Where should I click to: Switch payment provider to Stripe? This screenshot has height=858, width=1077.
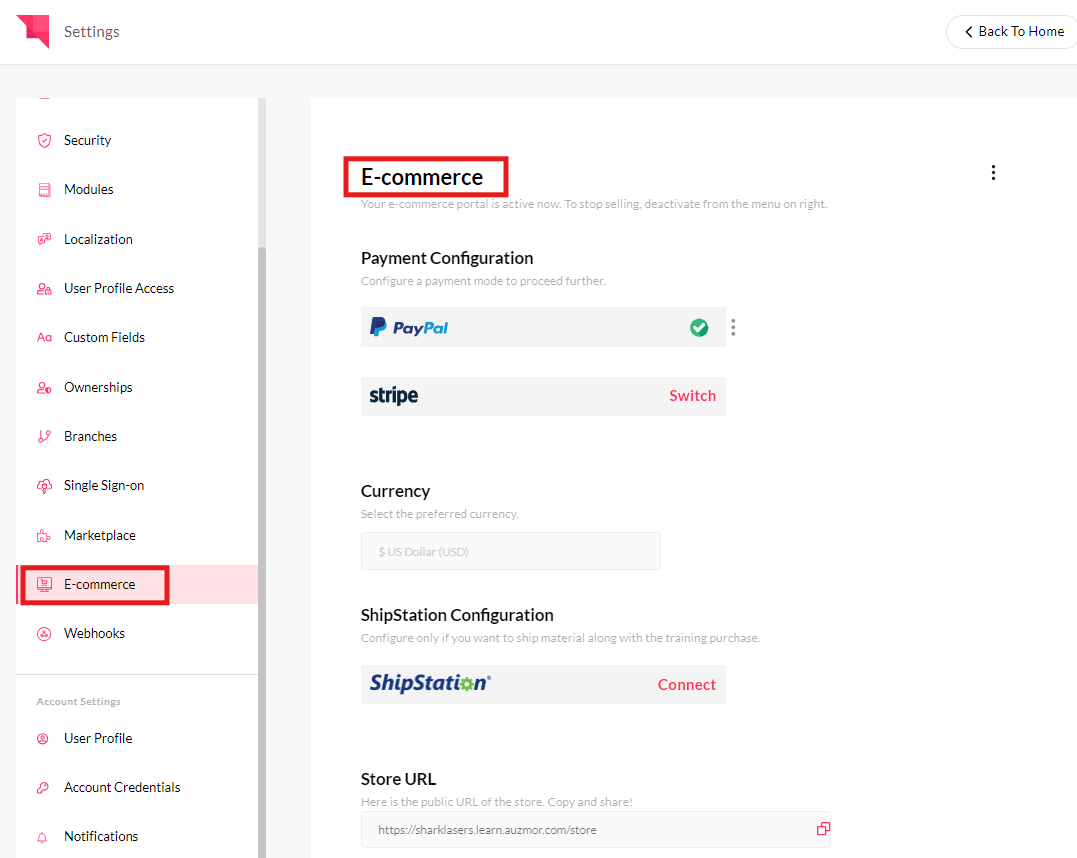click(692, 396)
